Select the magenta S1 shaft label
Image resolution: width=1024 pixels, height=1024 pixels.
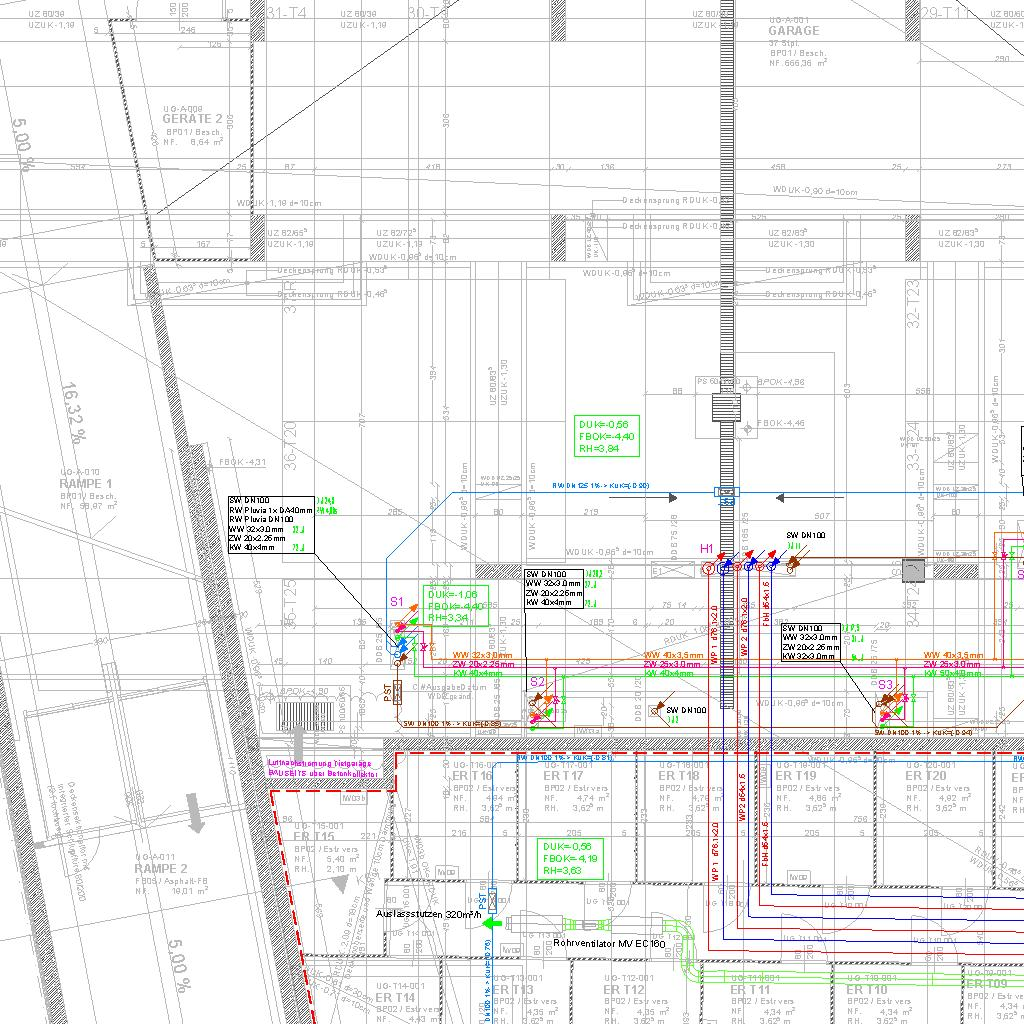[x=396, y=601]
